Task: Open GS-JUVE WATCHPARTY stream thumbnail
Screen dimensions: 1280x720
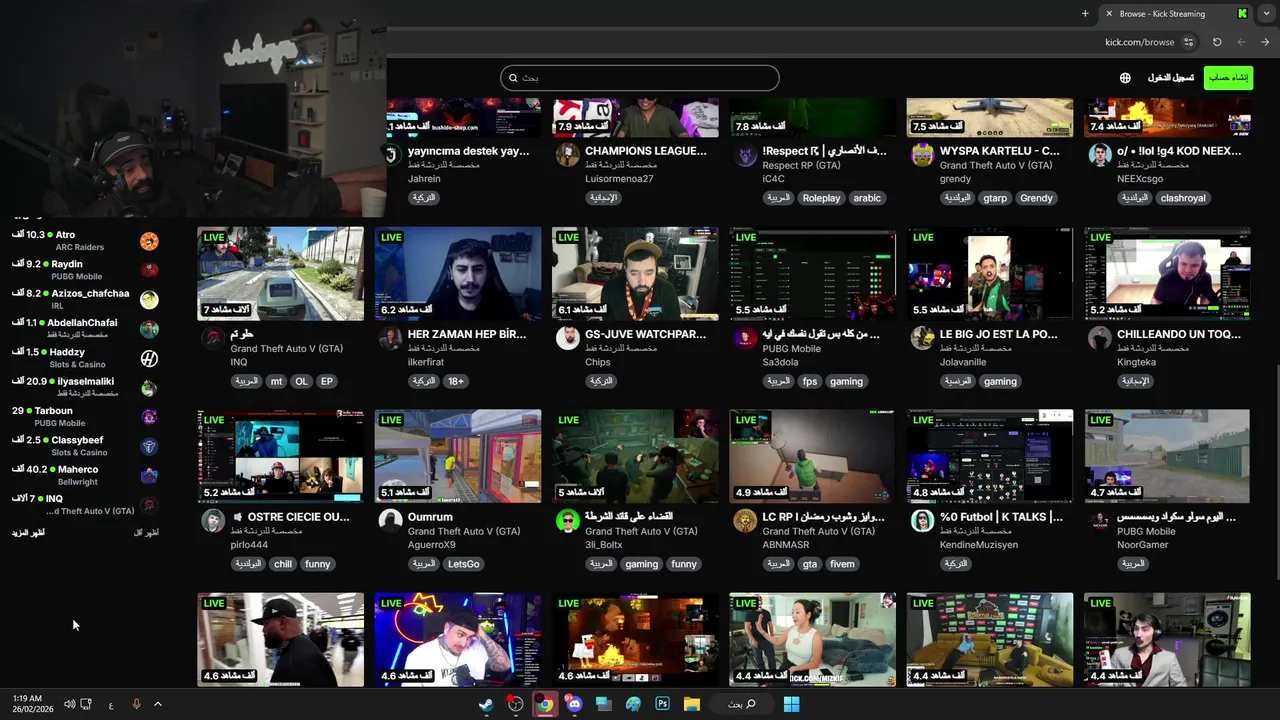Action: click(635, 273)
